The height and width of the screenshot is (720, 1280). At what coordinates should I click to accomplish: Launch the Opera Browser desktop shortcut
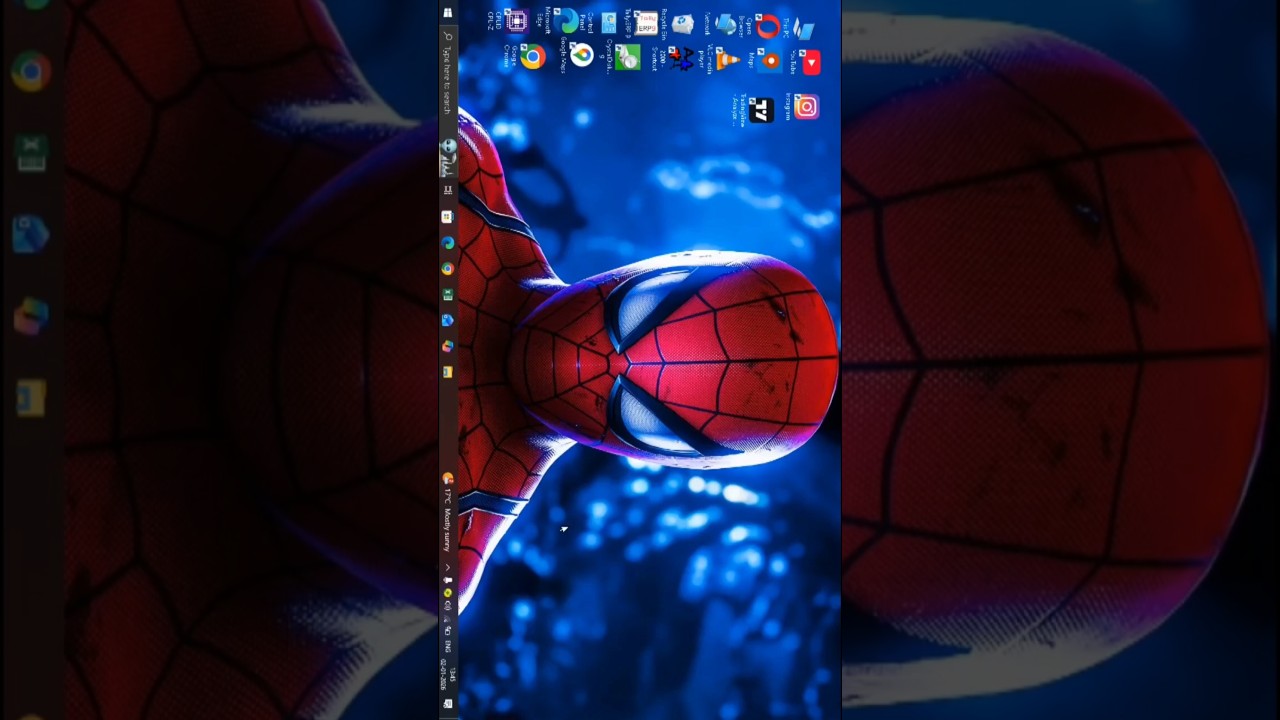762,26
